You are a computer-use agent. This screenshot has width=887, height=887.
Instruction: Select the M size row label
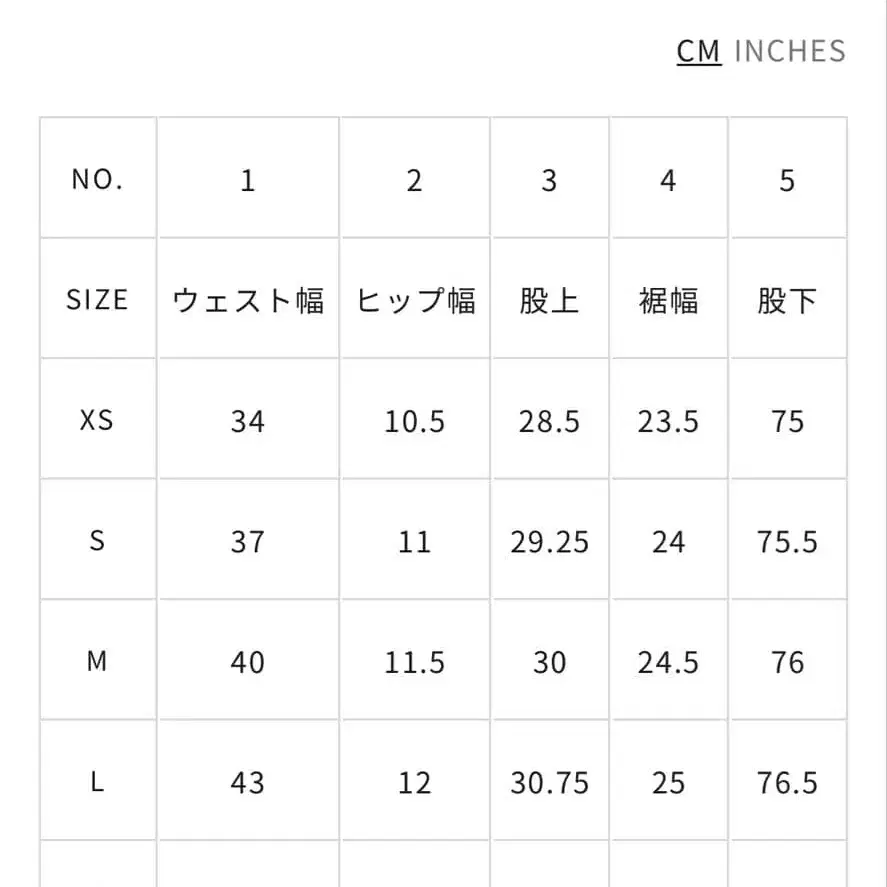point(97,662)
